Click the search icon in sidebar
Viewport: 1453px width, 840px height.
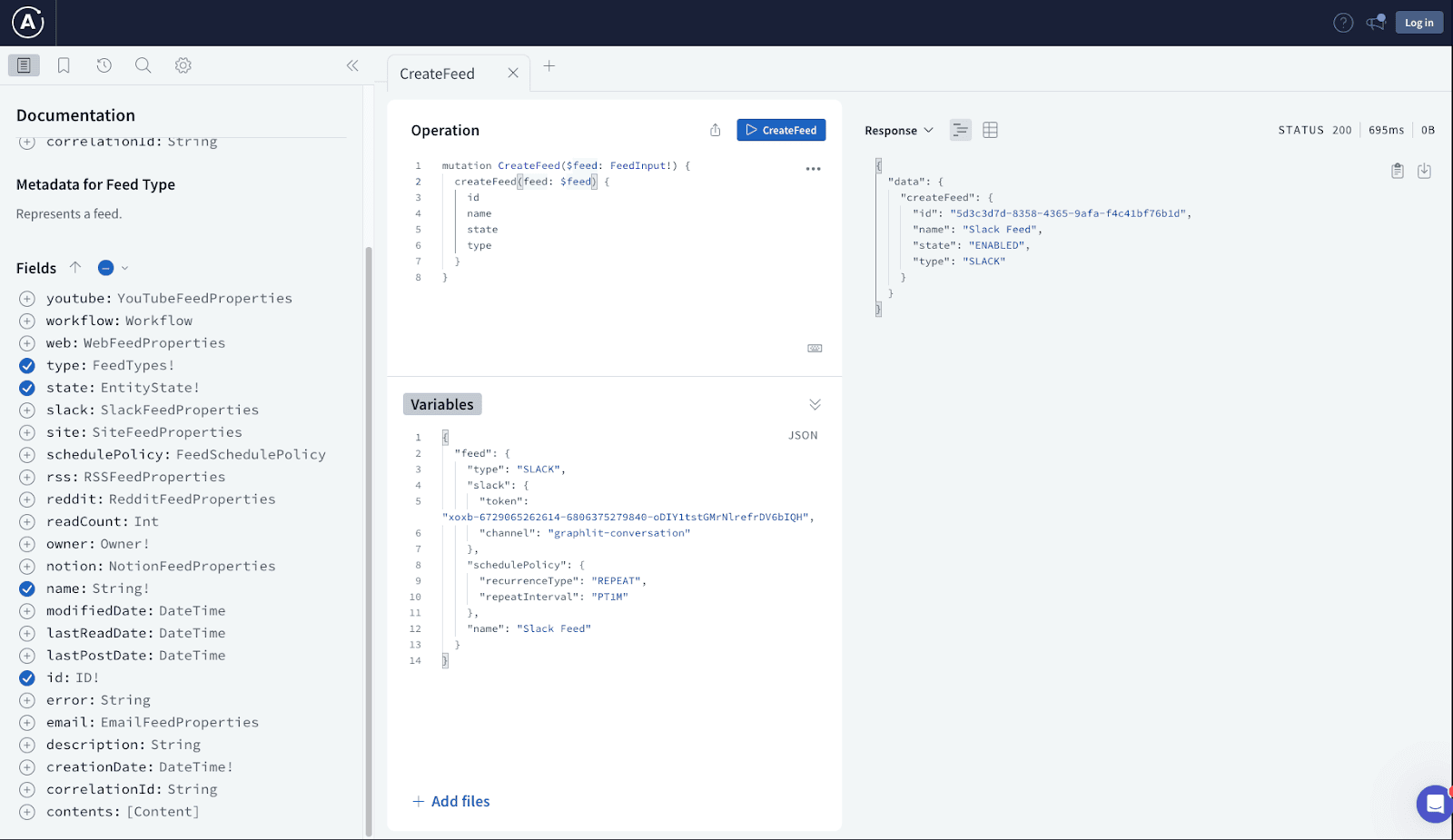pos(143,65)
